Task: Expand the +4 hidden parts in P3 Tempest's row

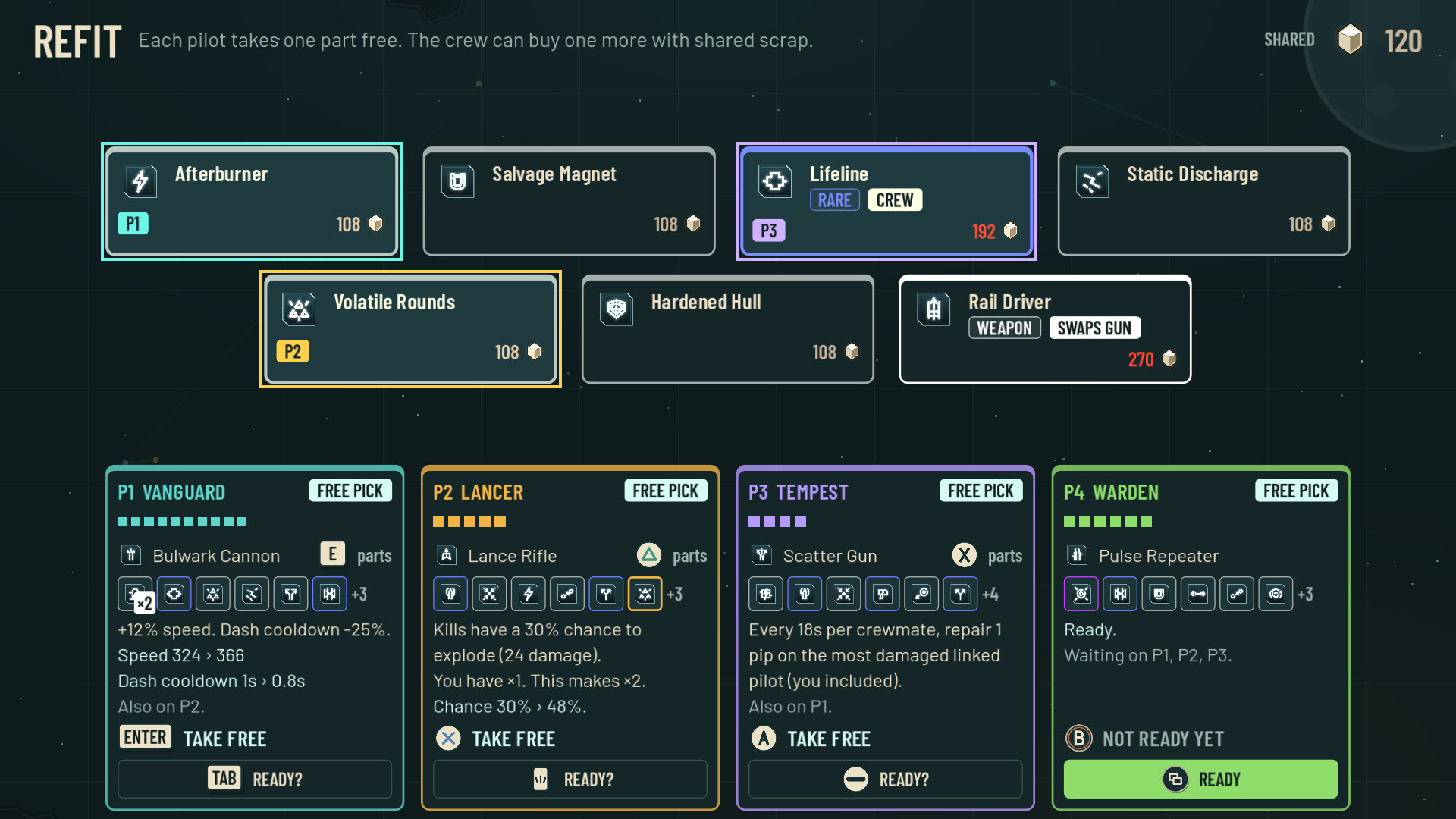Action: [x=990, y=595]
